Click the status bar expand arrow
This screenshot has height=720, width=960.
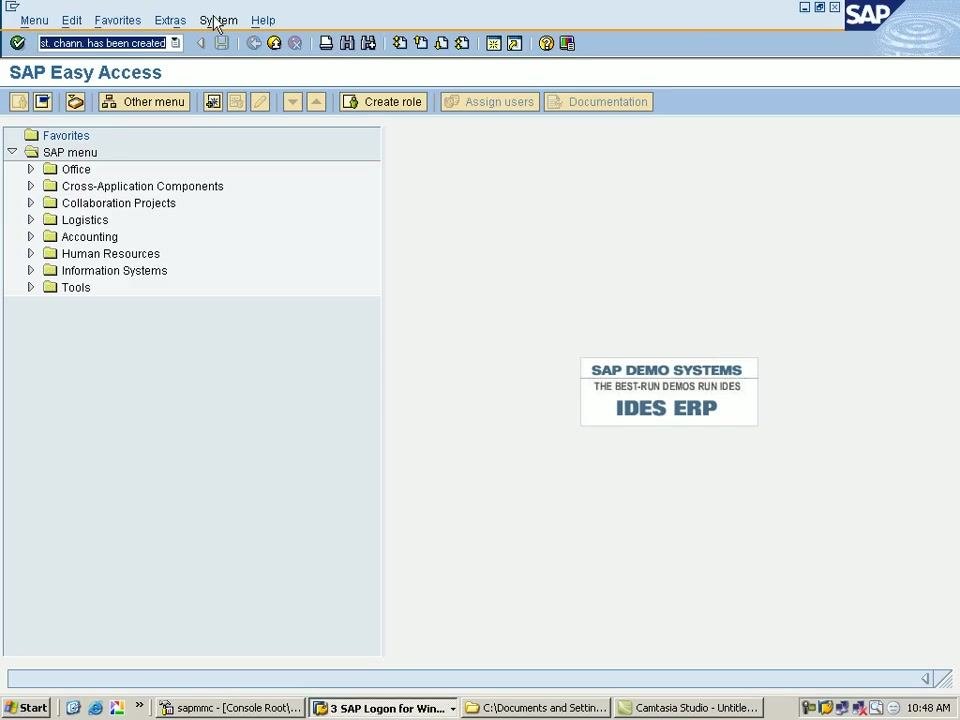point(925,678)
